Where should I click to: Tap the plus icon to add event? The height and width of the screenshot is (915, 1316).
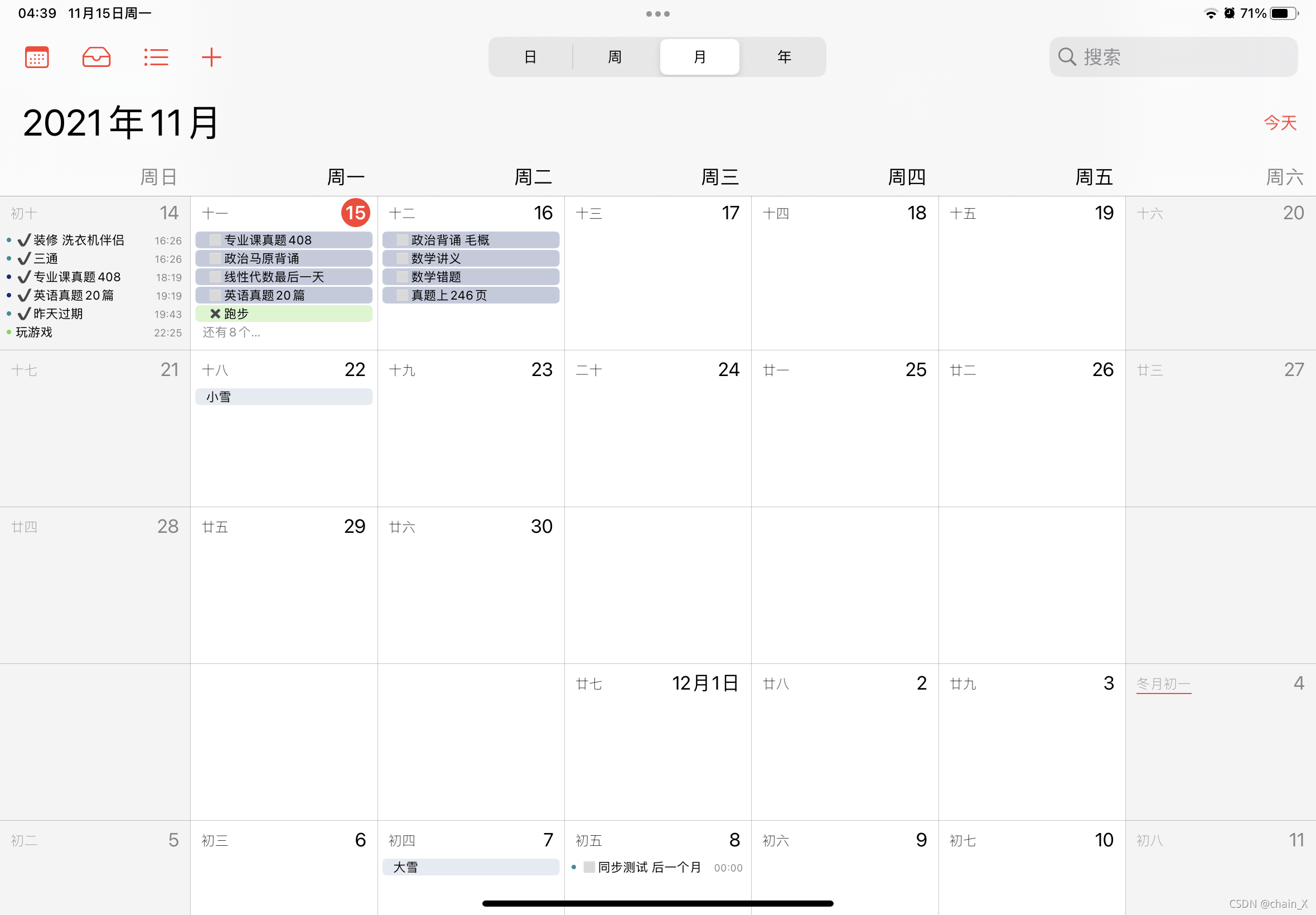[211, 57]
